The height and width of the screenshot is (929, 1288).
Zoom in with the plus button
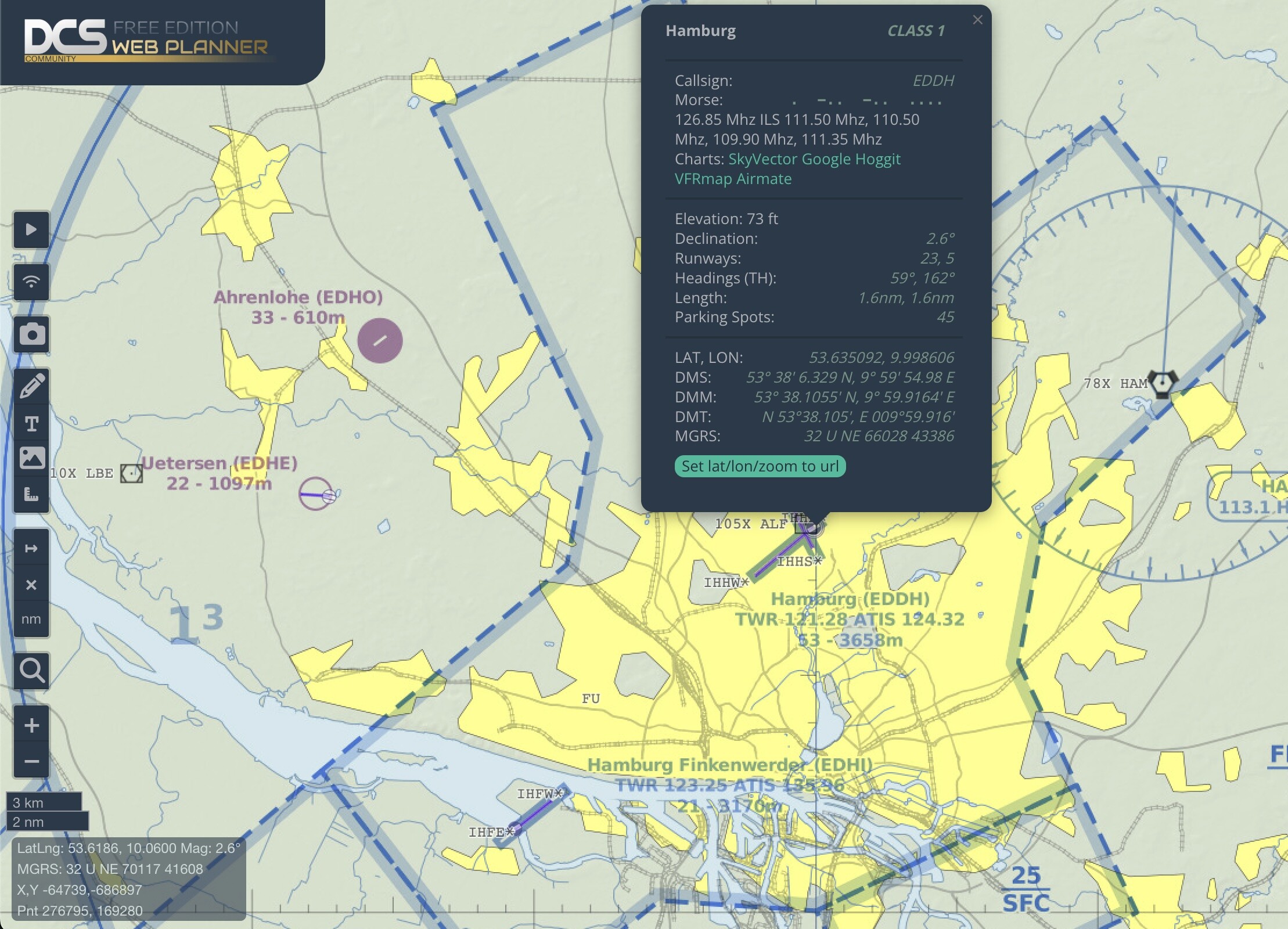[x=31, y=725]
